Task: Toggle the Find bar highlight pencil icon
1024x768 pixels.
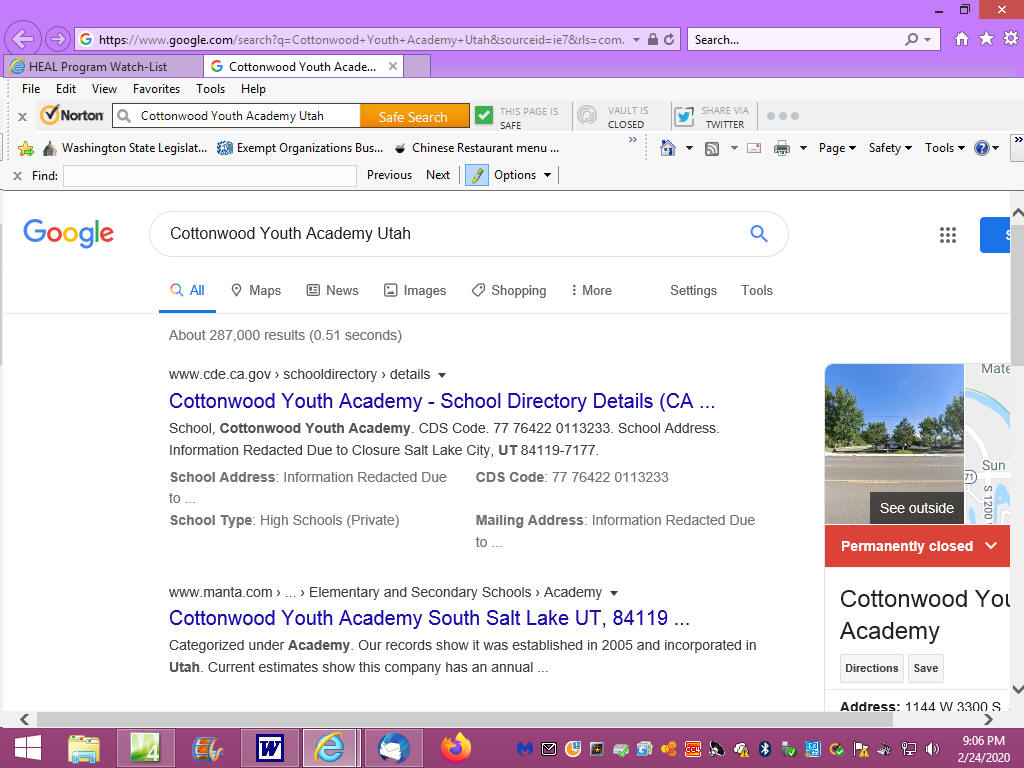Action: coord(477,175)
